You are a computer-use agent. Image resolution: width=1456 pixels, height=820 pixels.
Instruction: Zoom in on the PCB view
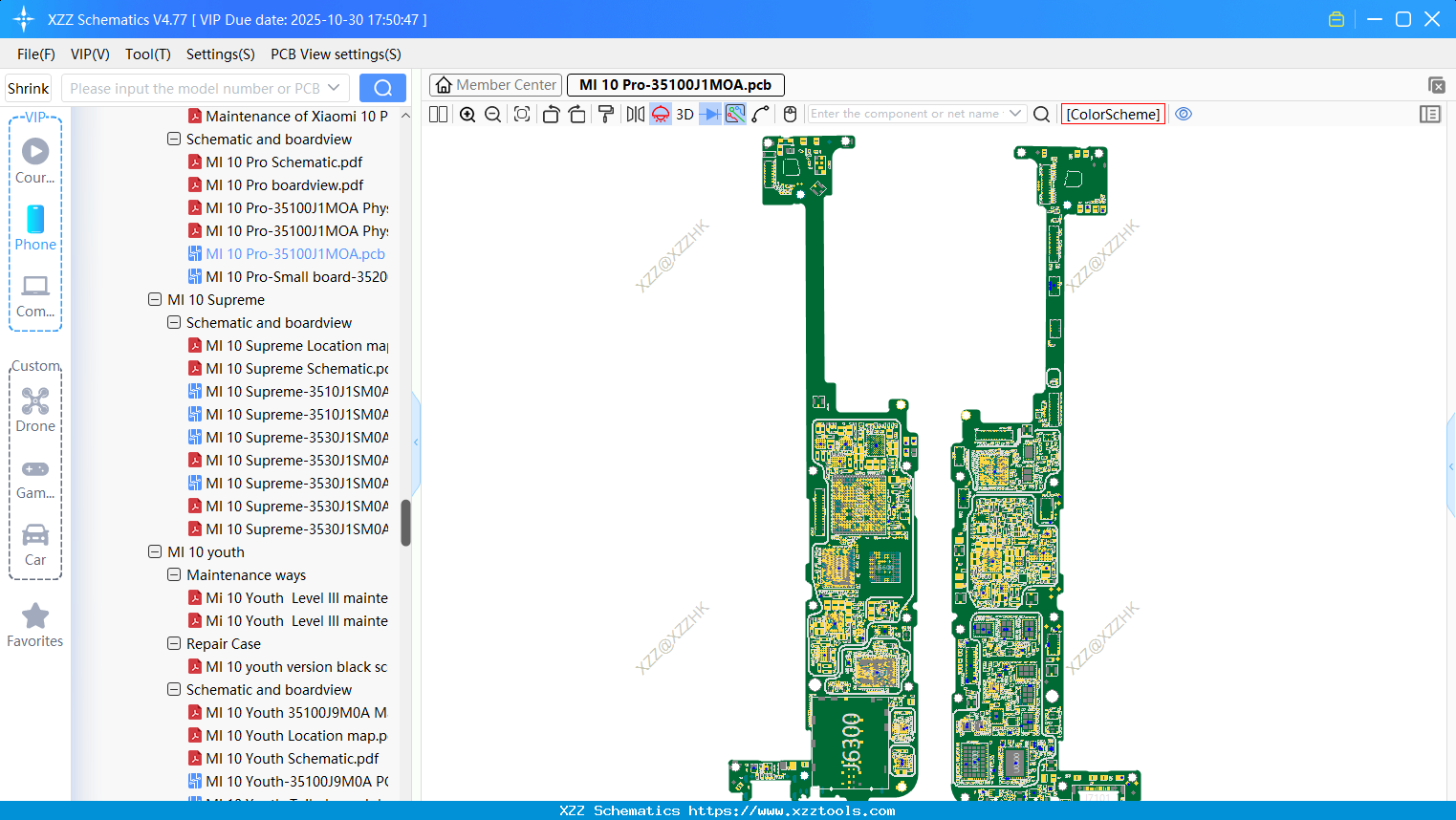(467, 114)
